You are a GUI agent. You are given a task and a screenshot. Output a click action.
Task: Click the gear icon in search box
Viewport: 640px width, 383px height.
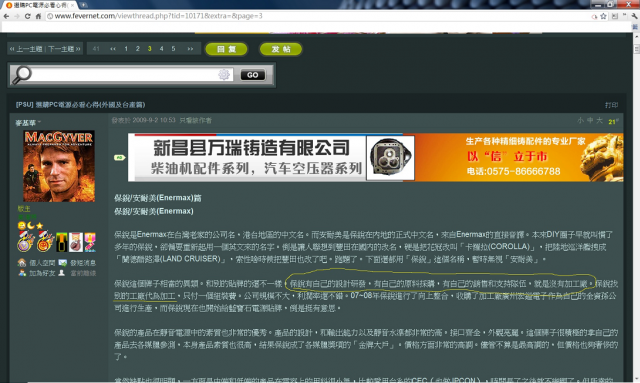click(x=224, y=74)
